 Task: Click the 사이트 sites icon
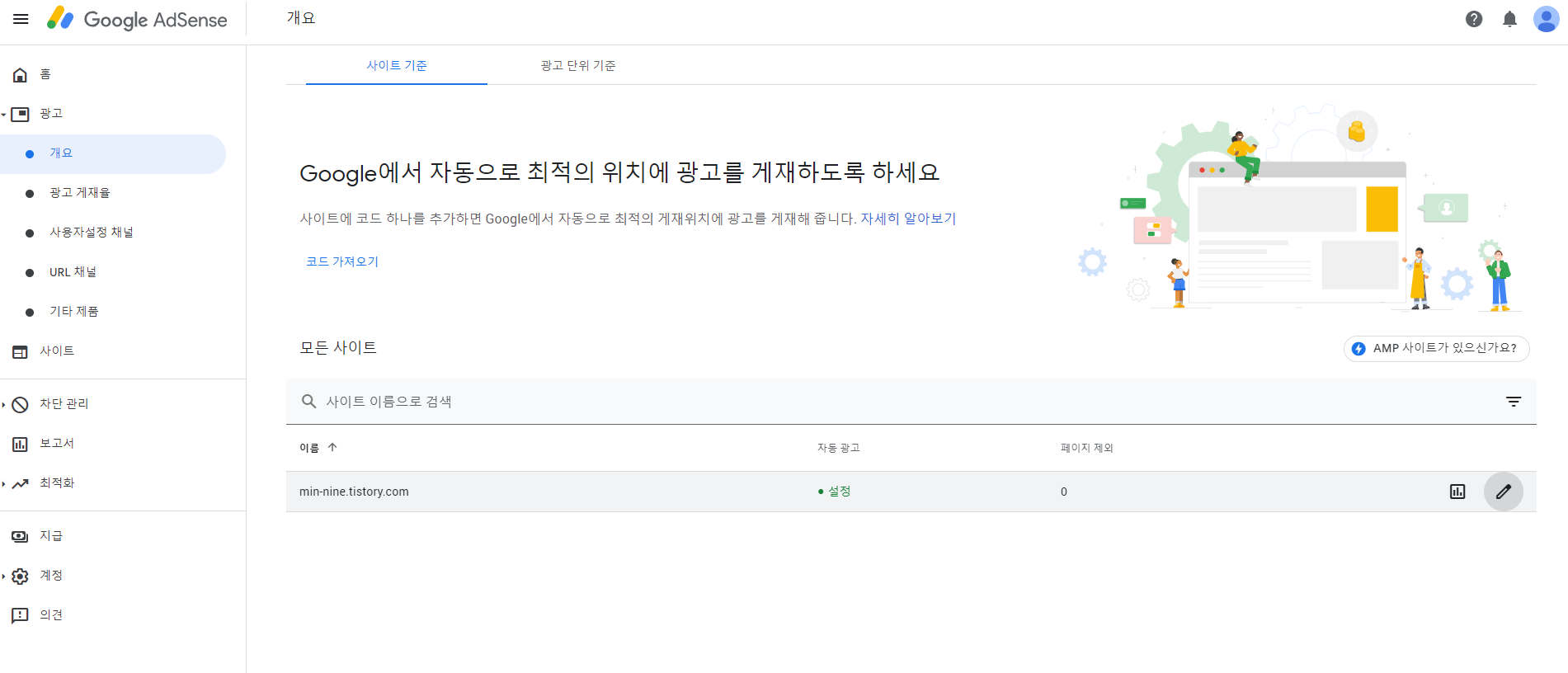(x=21, y=352)
